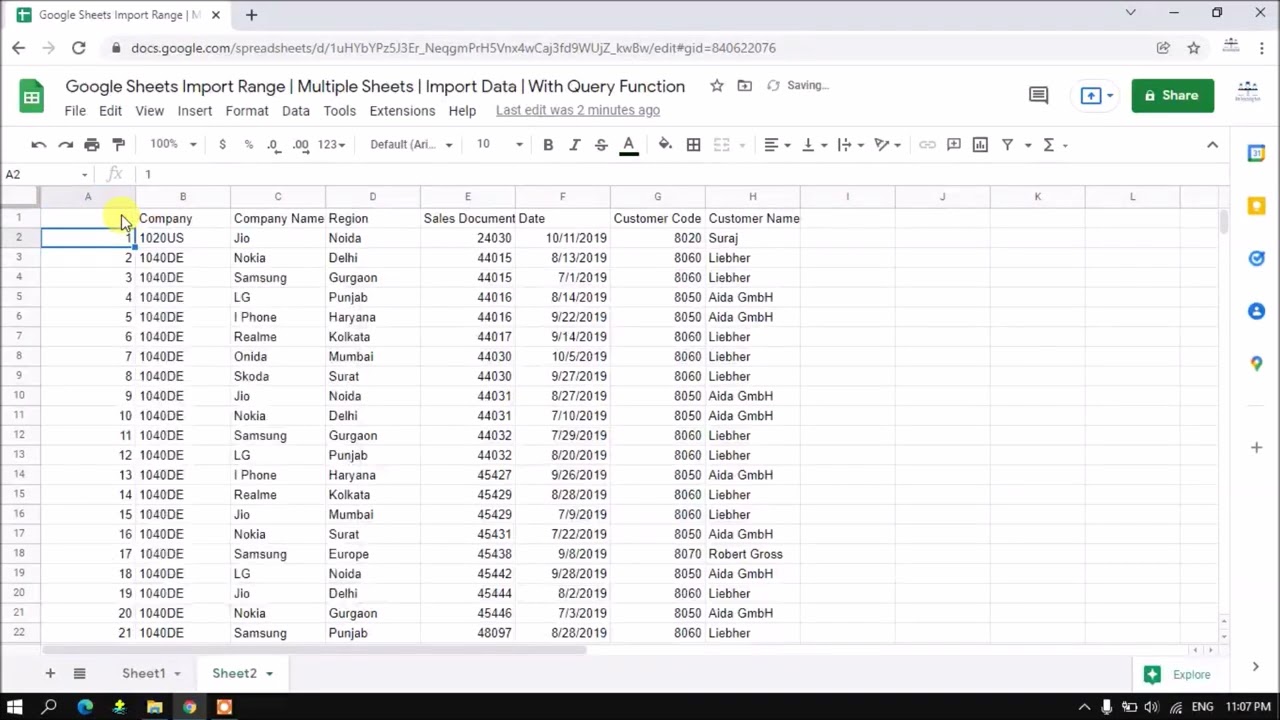1280x720 pixels.
Task: Select the Paint format tool
Action: pos(119,145)
